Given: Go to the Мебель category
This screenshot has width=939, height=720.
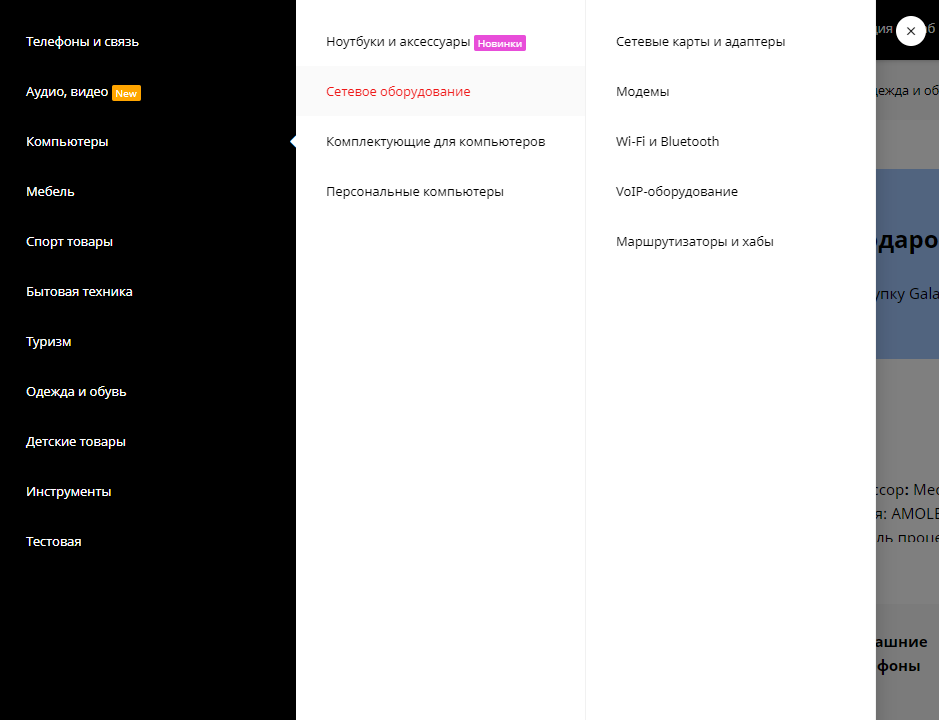Looking at the screenshot, I should point(50,192).
